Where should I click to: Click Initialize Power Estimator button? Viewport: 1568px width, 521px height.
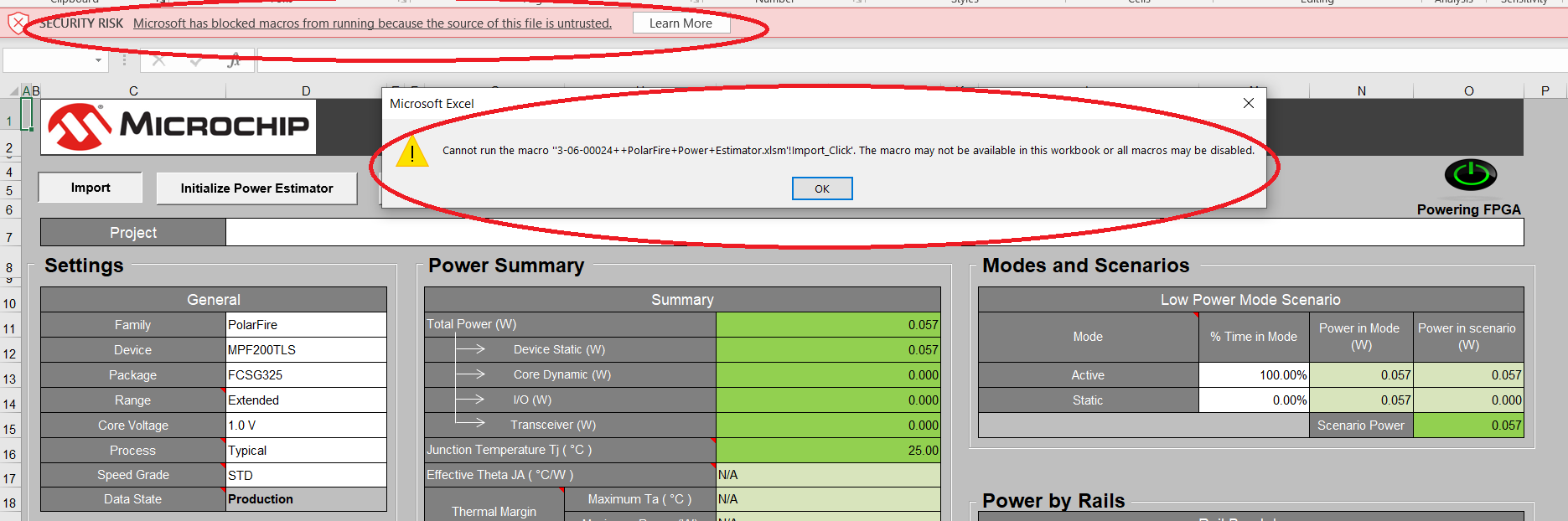coord(256,188)
